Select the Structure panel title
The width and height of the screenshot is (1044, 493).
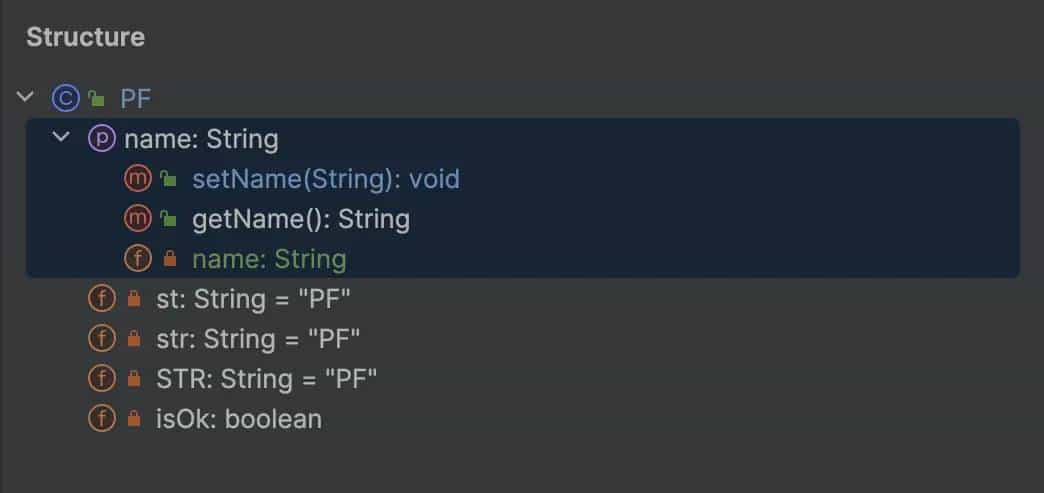coord(85,38)
